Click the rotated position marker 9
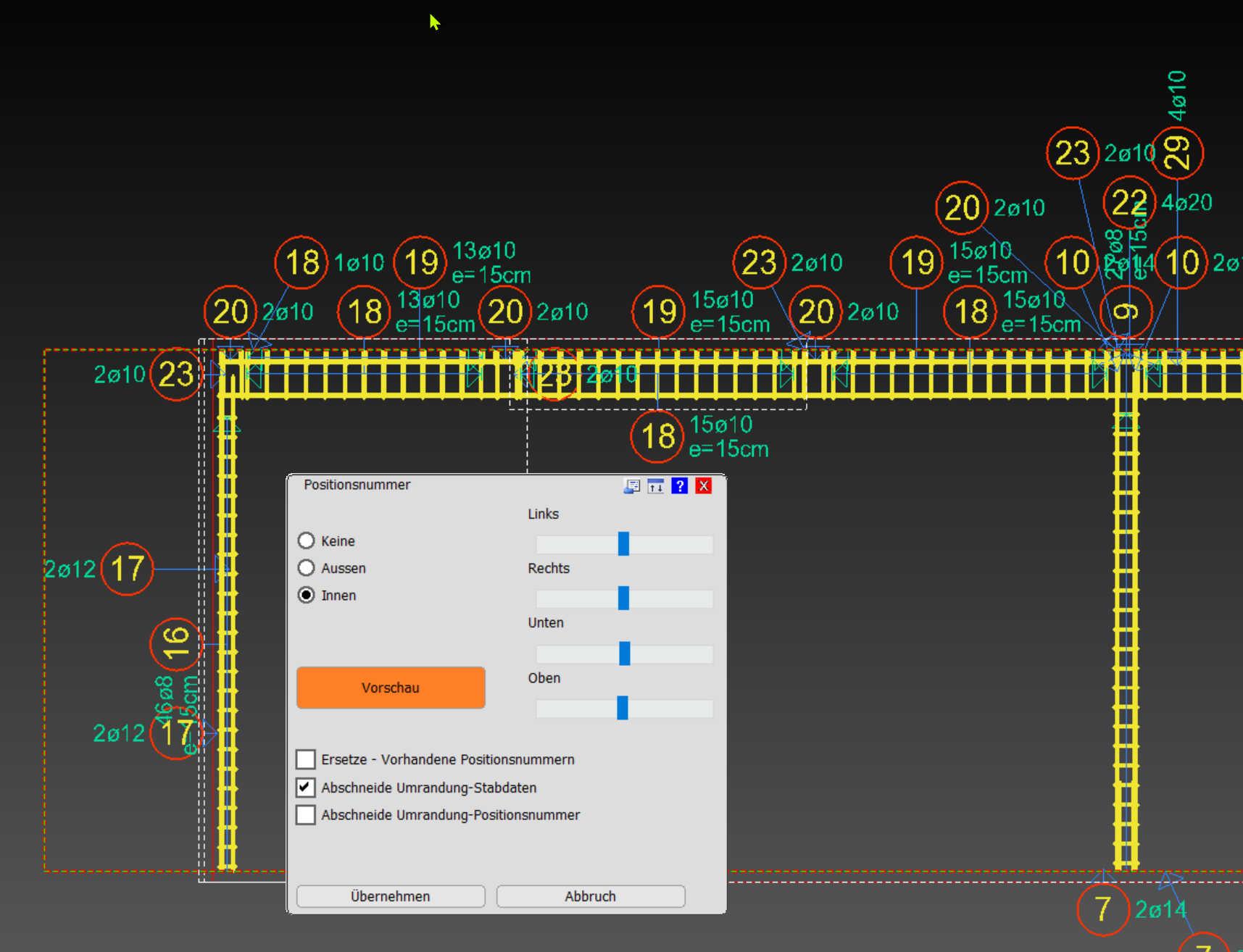The height and width of the screenshot is (952, 1243). pyautogui.click(x=1125, y=312)
